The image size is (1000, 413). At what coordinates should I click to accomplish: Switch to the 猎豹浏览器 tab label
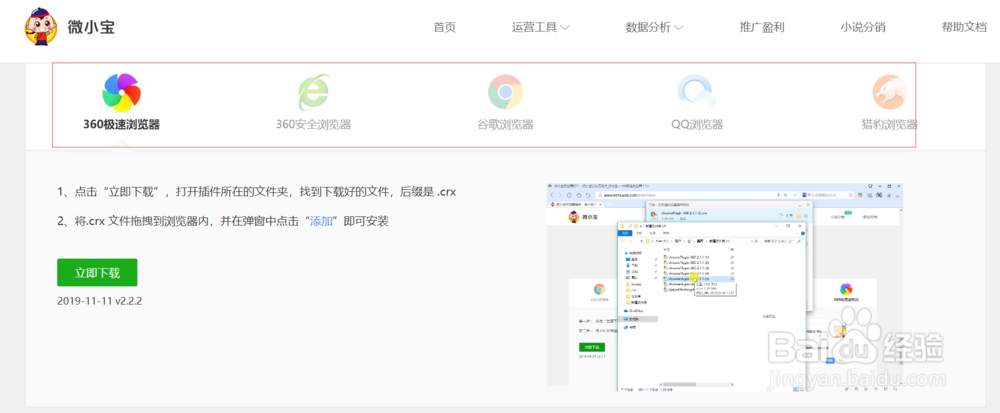(889, 124)
